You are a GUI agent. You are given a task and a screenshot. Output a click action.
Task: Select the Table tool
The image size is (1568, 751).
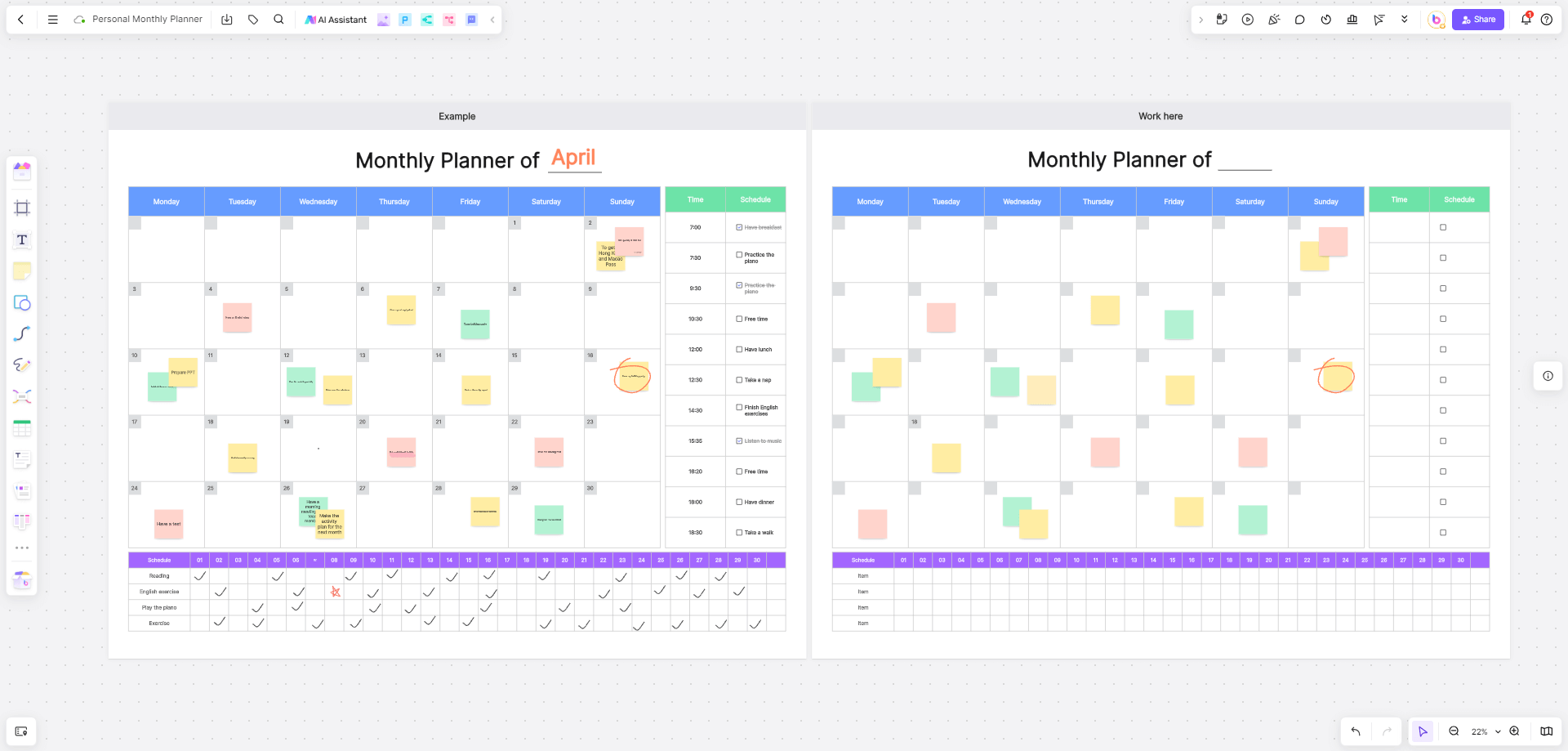[22, 428]
